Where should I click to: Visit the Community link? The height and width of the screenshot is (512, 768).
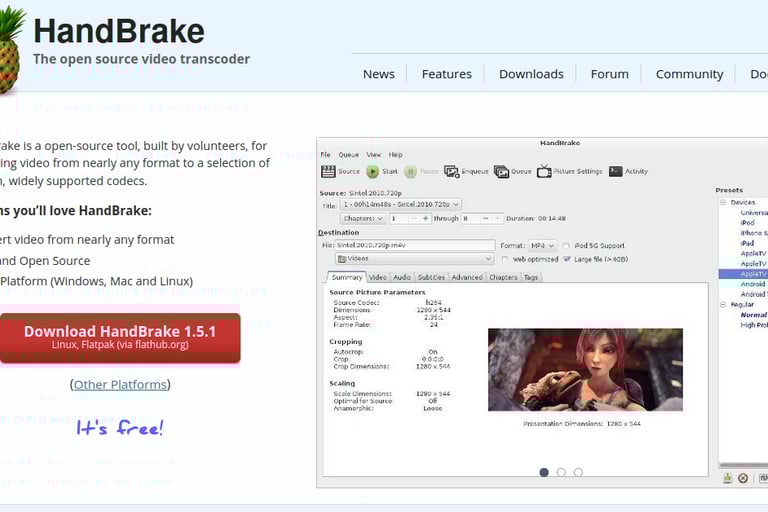pyautogui.click(x=690, y=74)
